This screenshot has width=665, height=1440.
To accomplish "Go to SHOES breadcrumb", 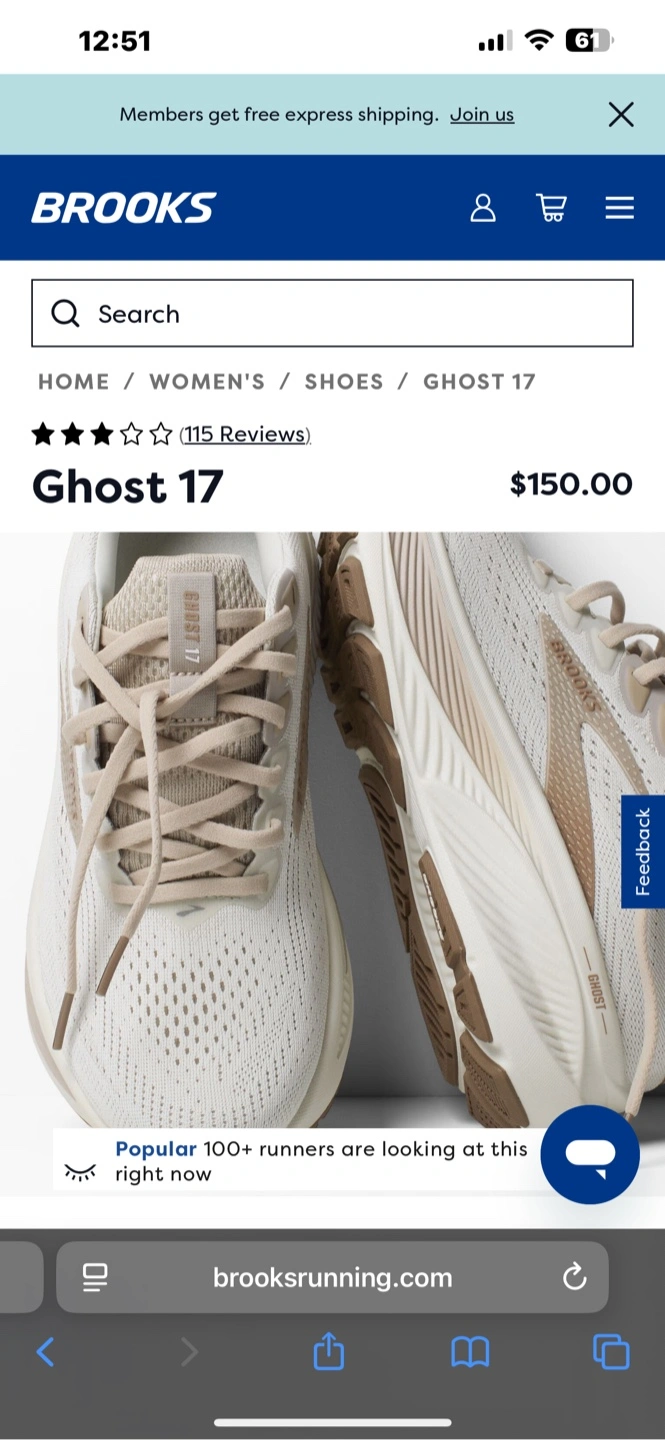I will click(344, 381).
